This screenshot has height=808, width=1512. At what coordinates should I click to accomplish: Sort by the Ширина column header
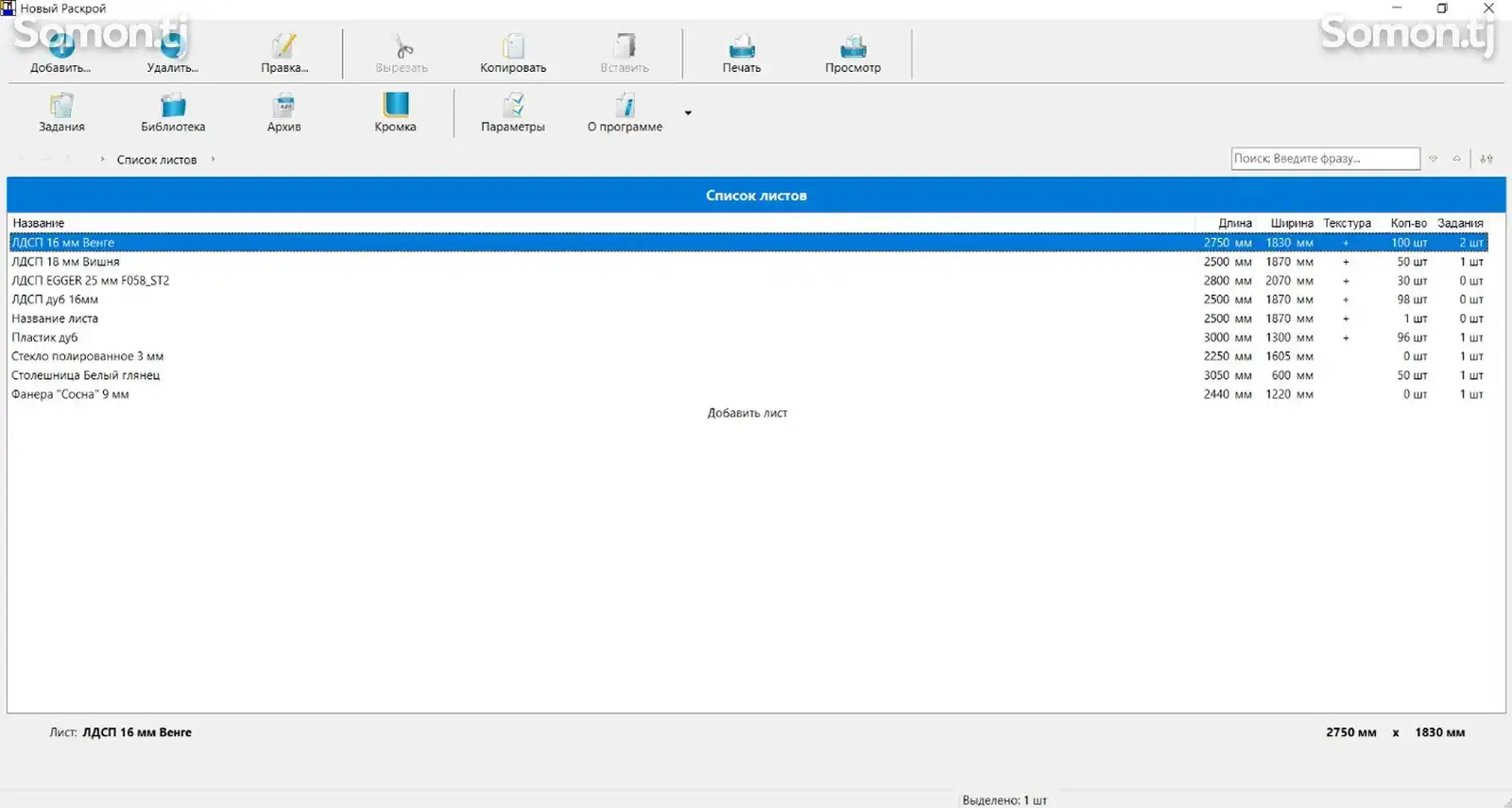click(1292, 223)
